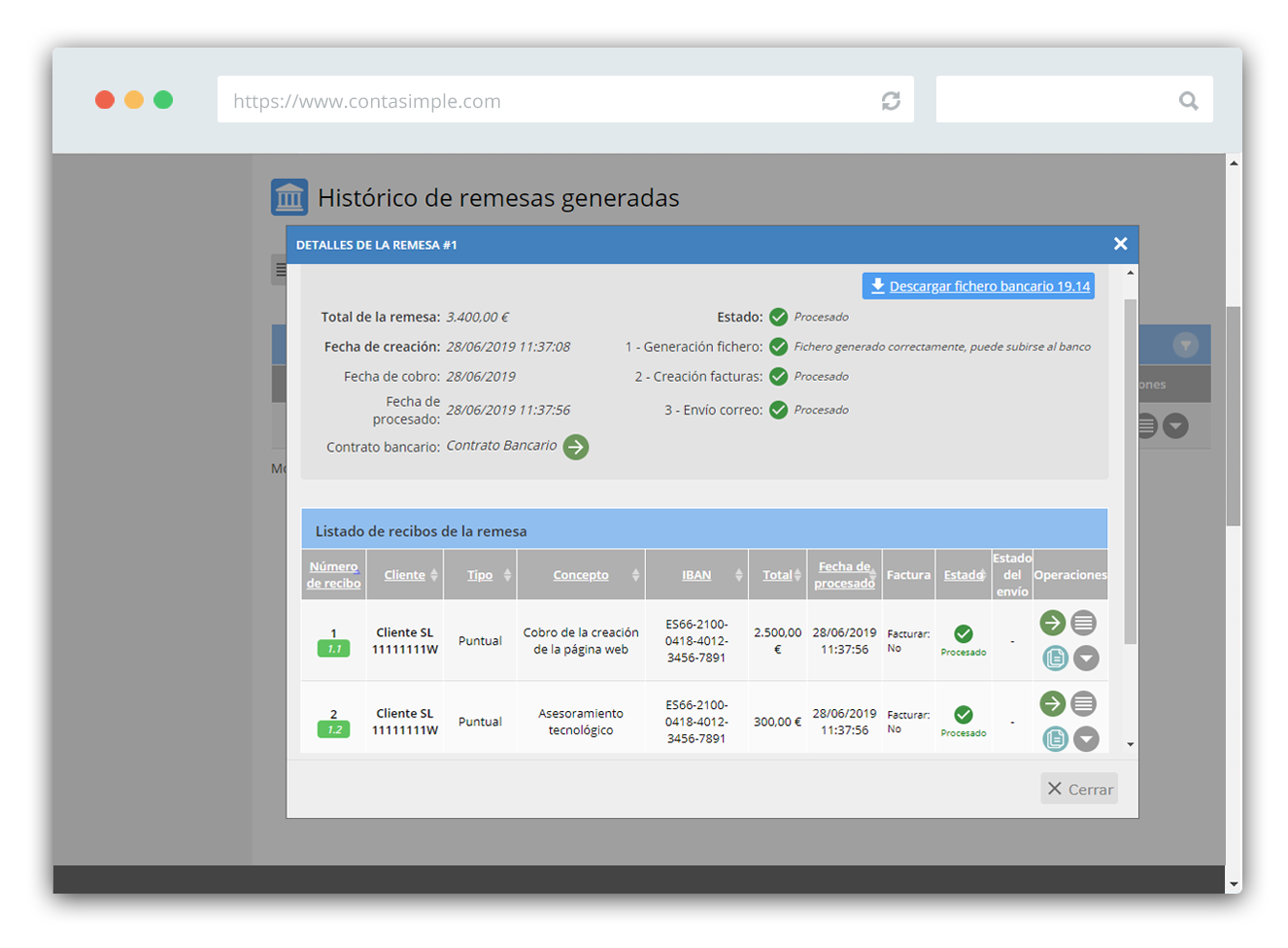
Task: Click the browser address bar with contasimple URL
Action: tap(565, 99)
